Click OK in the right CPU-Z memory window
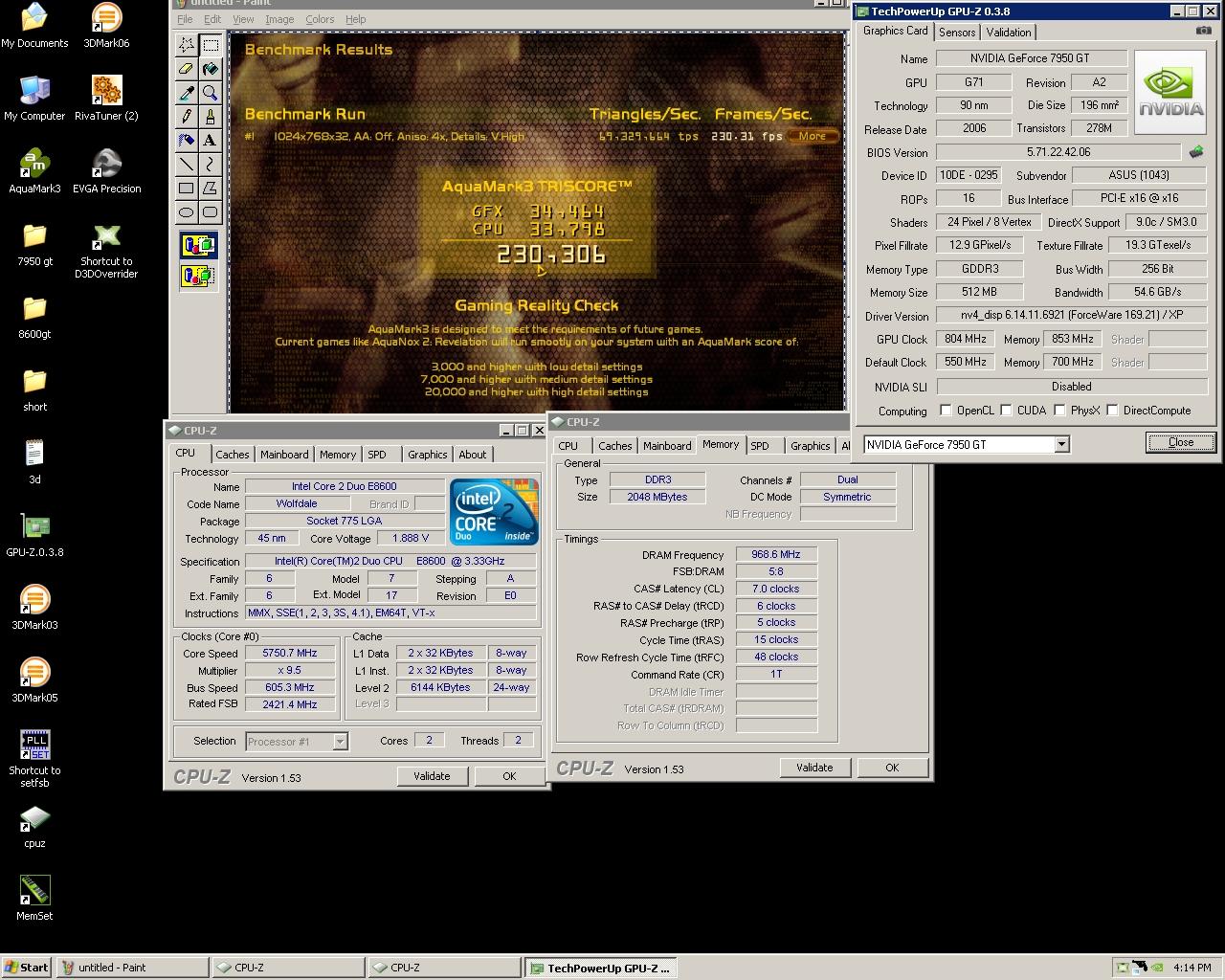This screenshot has width=1225, height=980. (x=892, y=768)
